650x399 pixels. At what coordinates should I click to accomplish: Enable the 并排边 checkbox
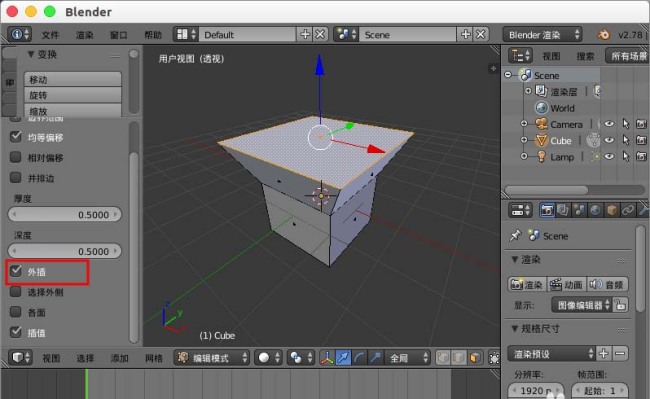coord(16,177)
